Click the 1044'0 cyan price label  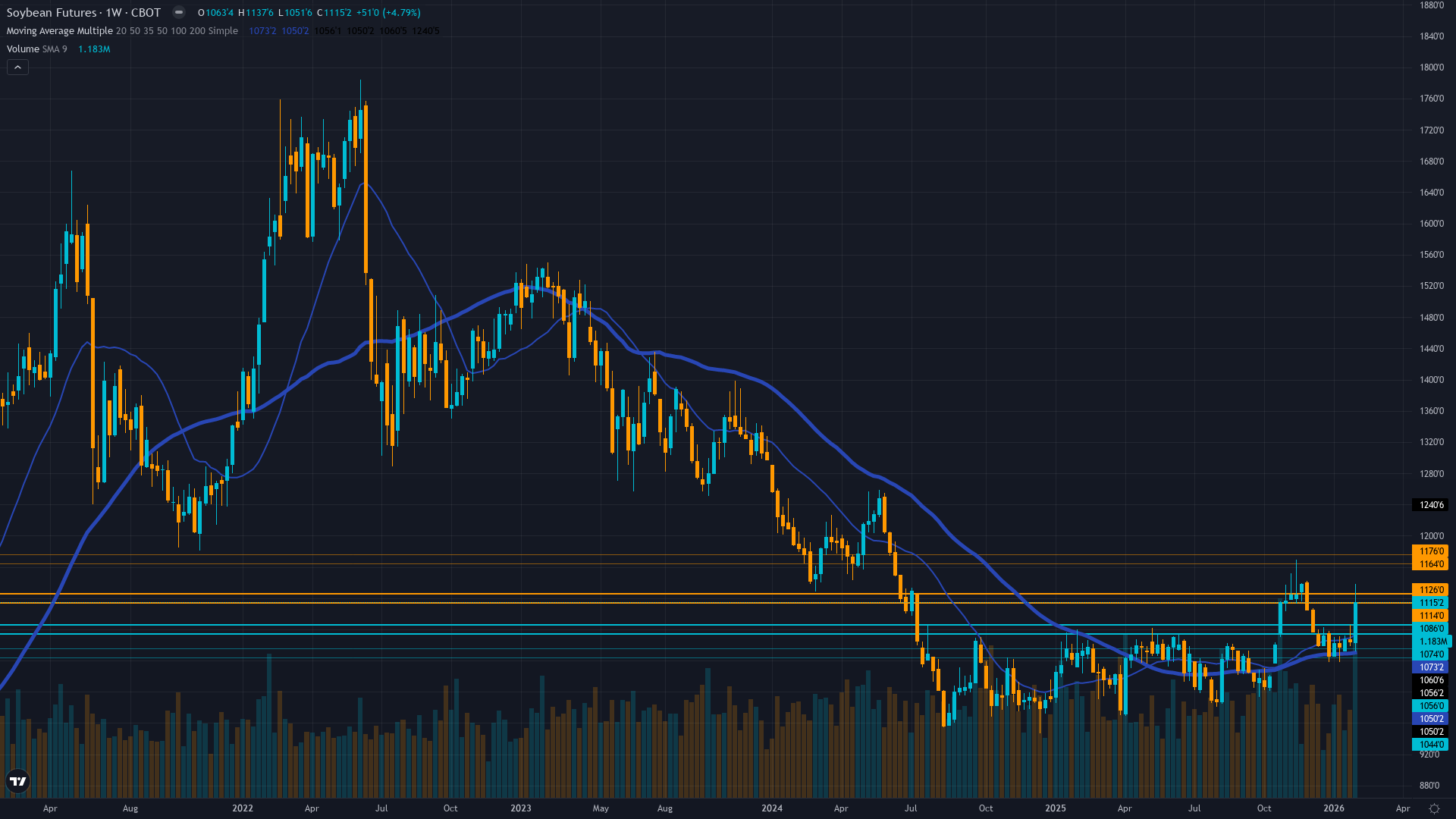(1430, 745)
